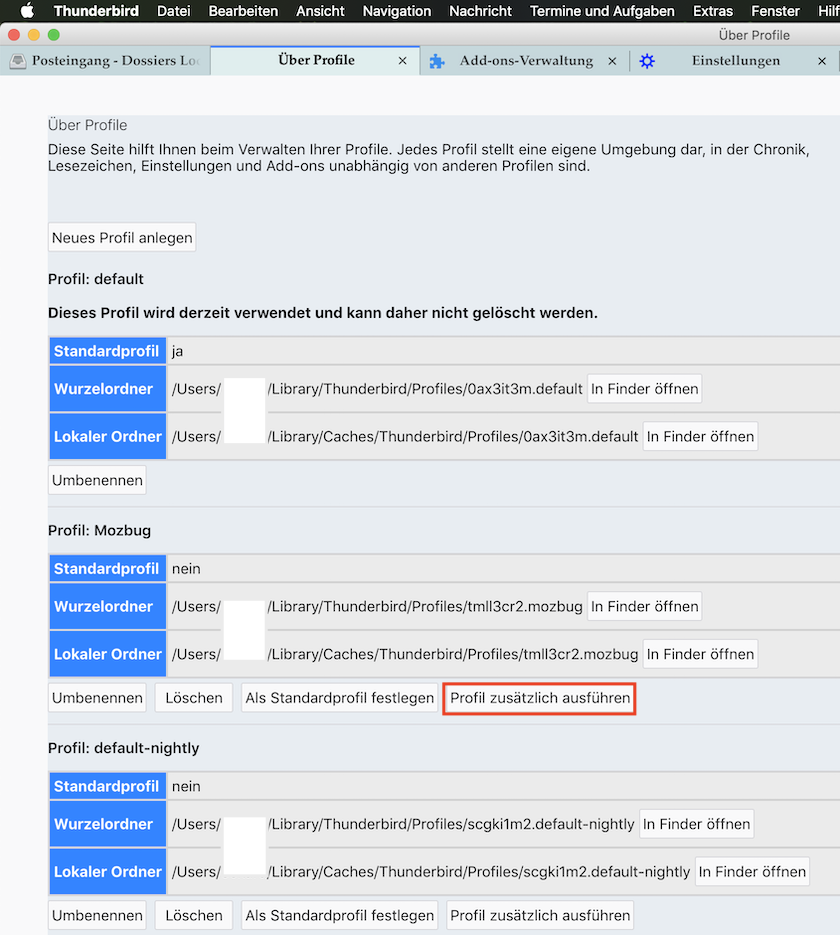
Task: Close the Add-ons-Verwaltung tab
Action: (x=612, y=61)
